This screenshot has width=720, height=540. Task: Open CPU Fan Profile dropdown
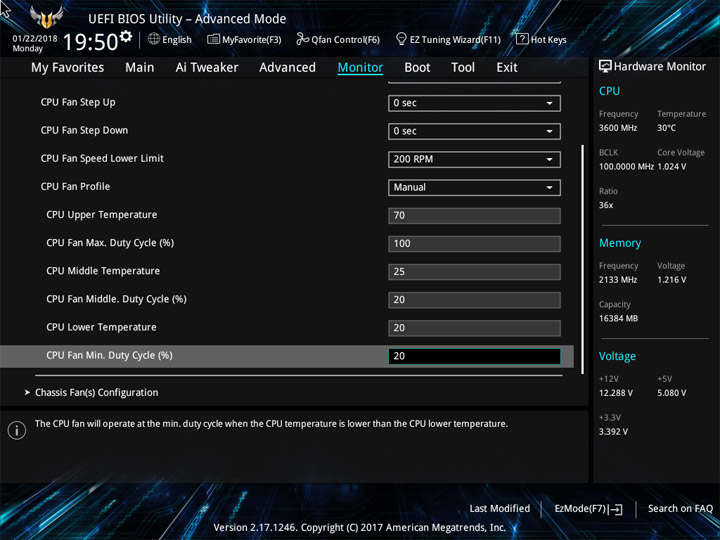click(474, 187)
